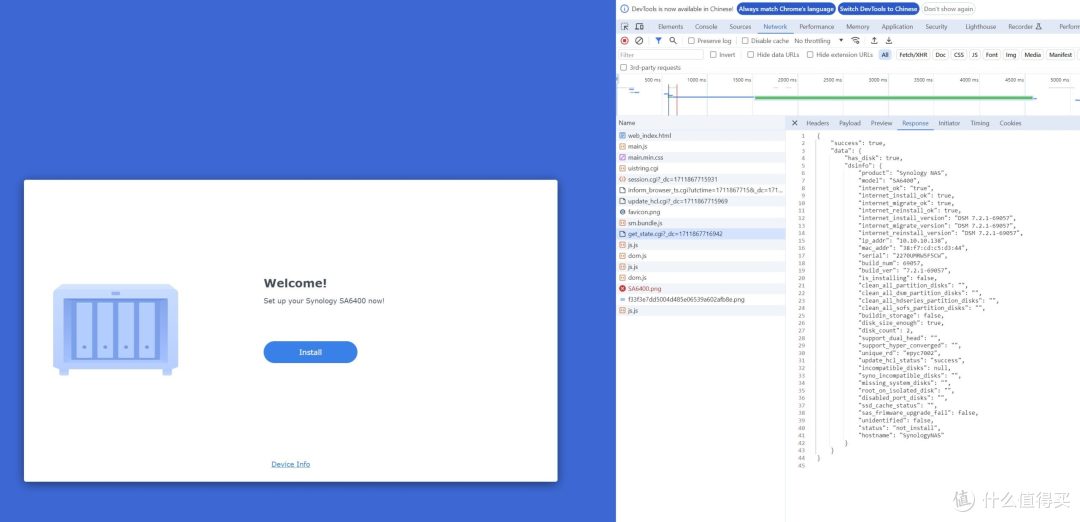1080x522 pixels.
Task: Filter requests by Font
Action: 991,54
